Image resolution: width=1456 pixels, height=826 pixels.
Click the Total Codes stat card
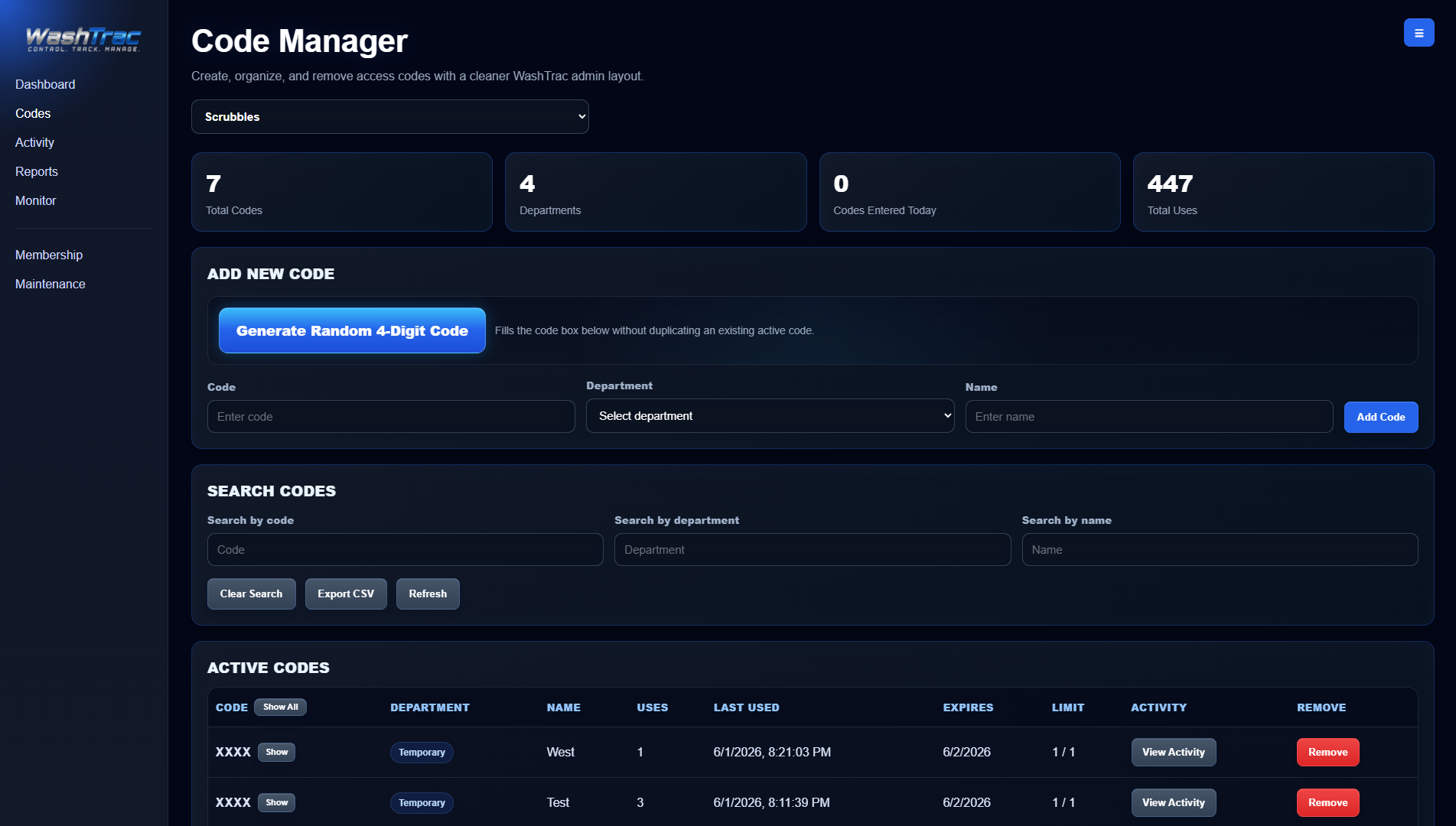pos(342,192)
